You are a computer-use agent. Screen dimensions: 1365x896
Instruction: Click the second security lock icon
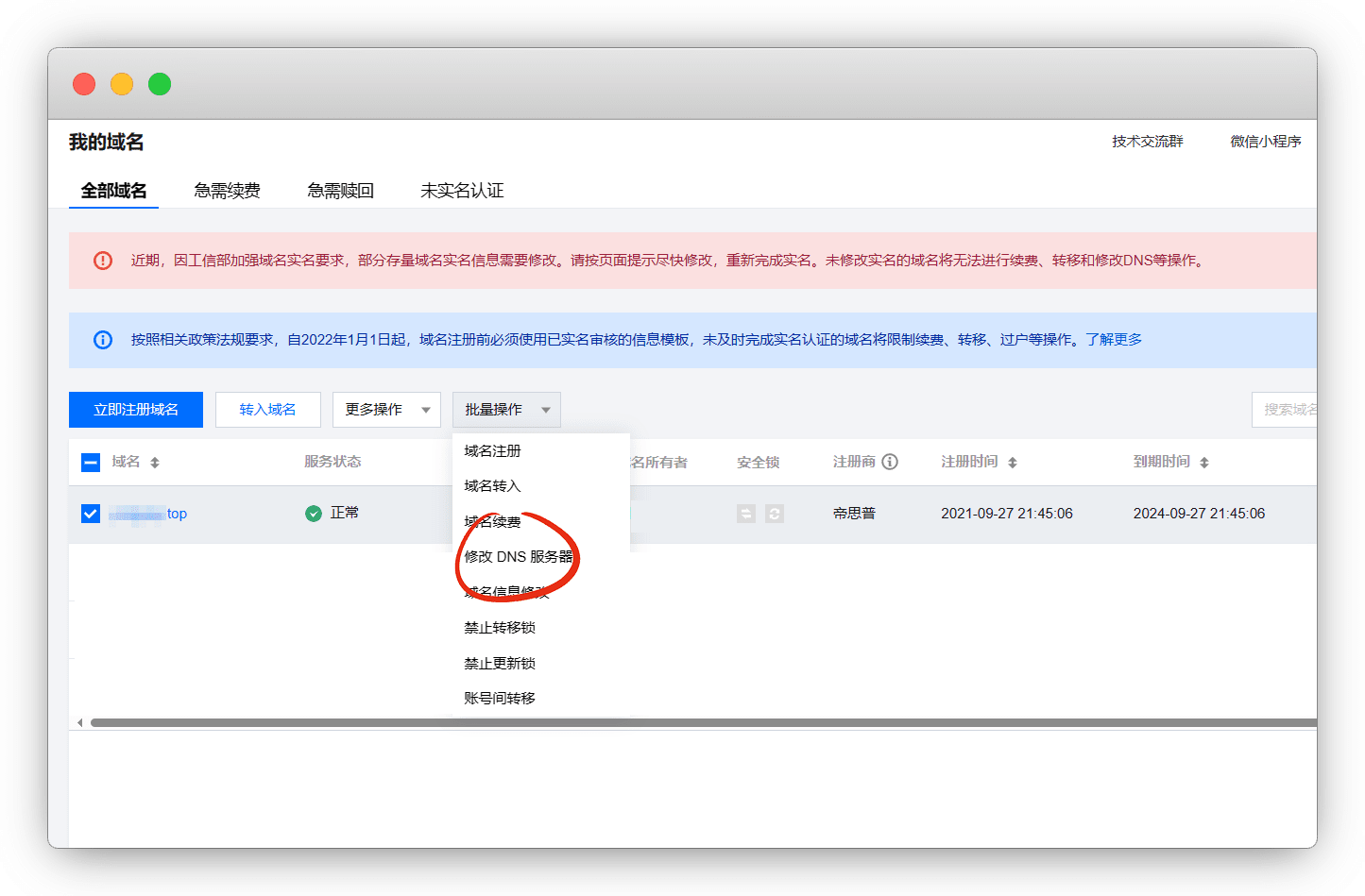click(775, 514)
